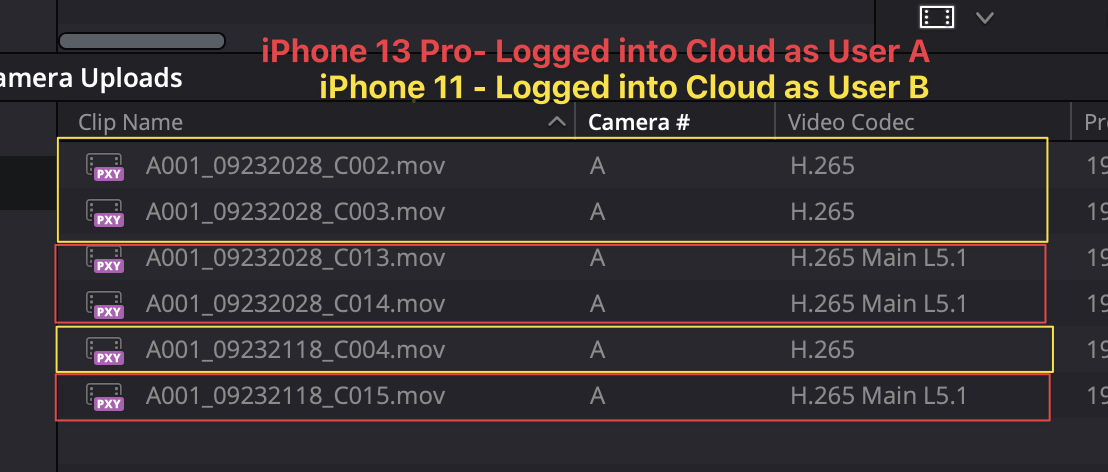Select clip A001_09232028_C002.mov
The image size is (1108, 472).
(x=295, y=167)
